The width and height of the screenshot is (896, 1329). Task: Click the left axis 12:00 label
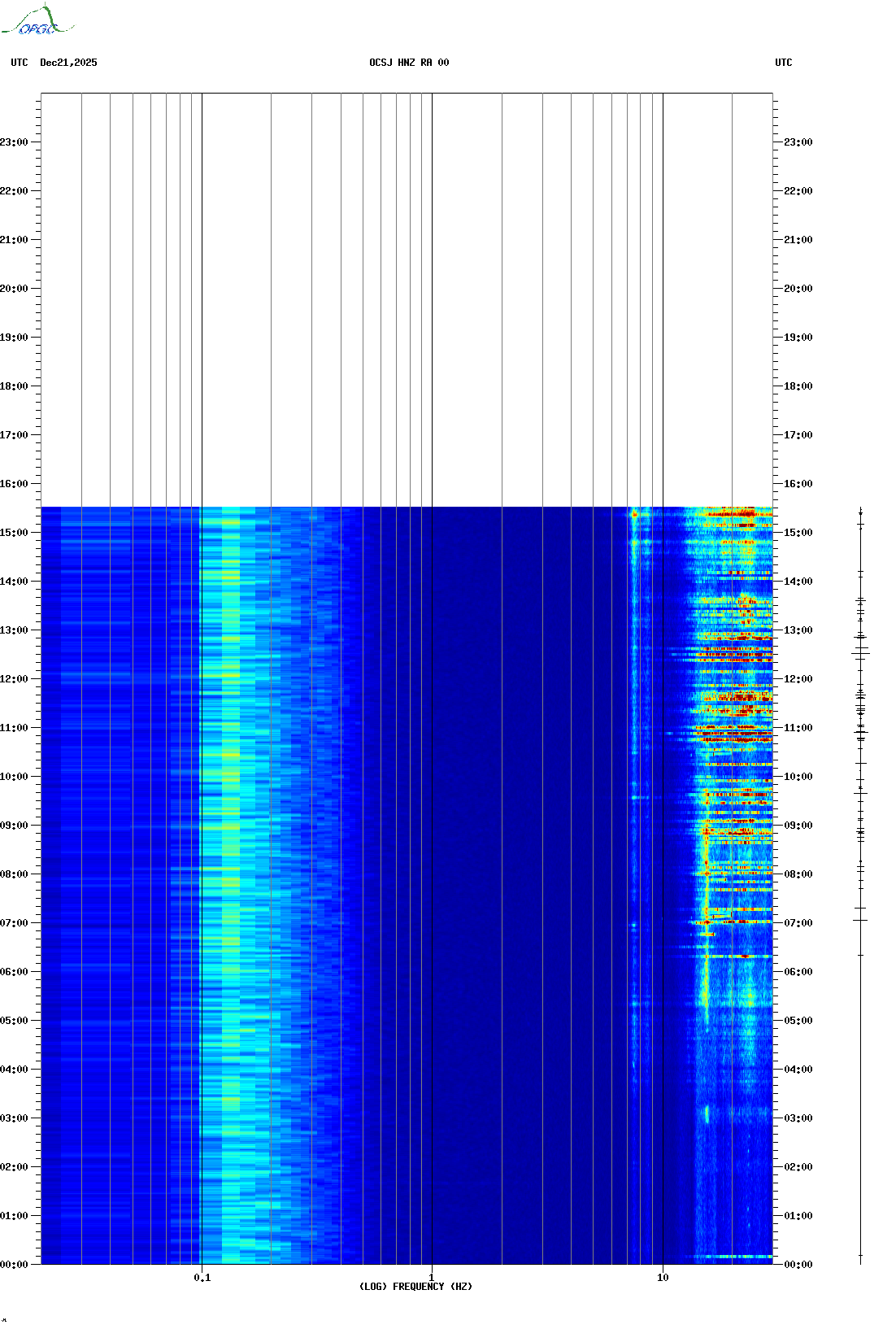click(14, 679)
